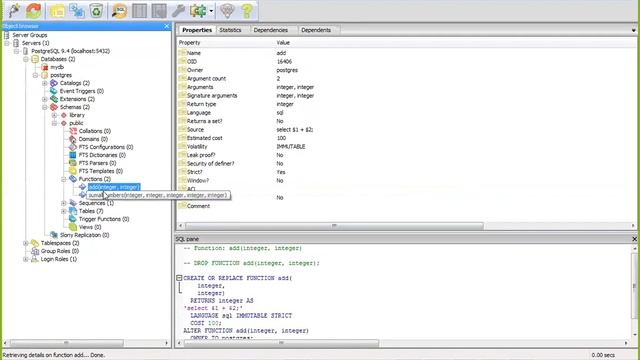Expand the library schema node

(54, 115)
